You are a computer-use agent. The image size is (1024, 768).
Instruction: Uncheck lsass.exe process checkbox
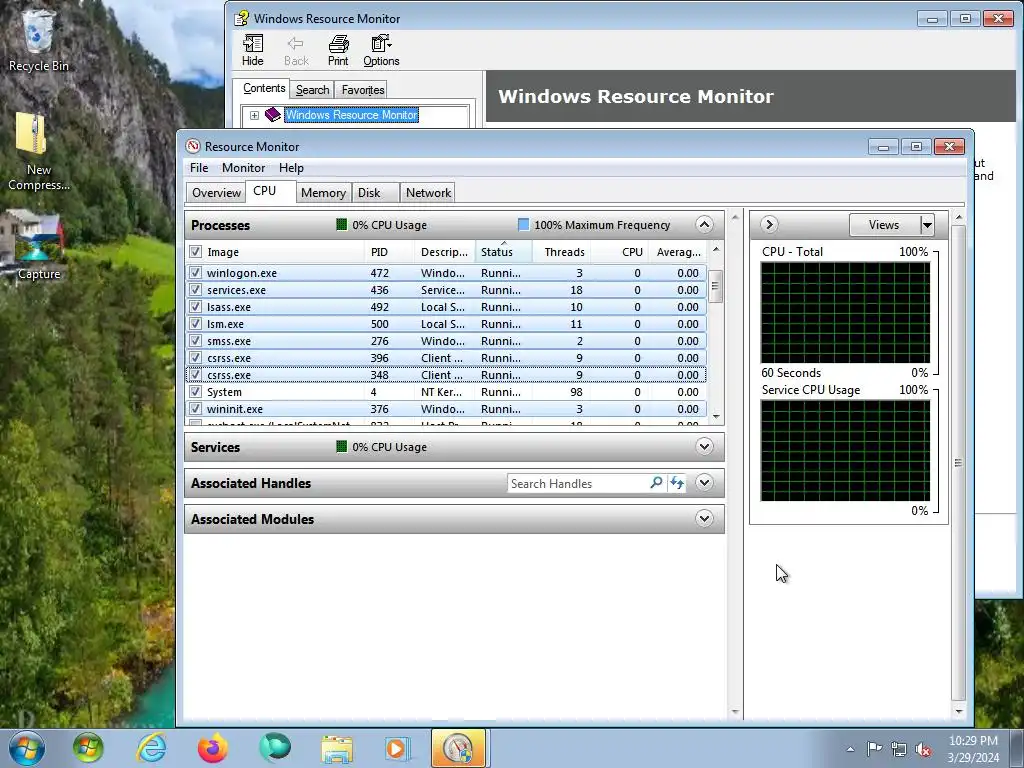pos(195,306)
